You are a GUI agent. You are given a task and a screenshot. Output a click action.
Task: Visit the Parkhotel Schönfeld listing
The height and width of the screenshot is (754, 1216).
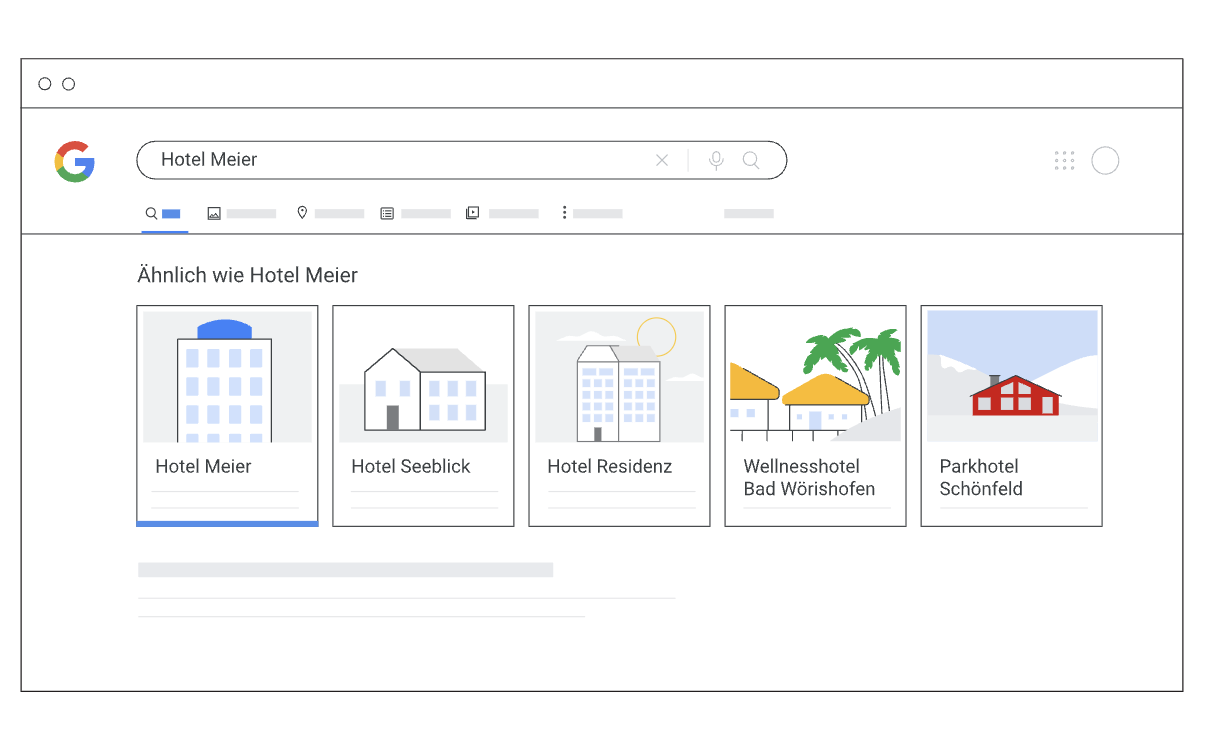pos(1011,415)
